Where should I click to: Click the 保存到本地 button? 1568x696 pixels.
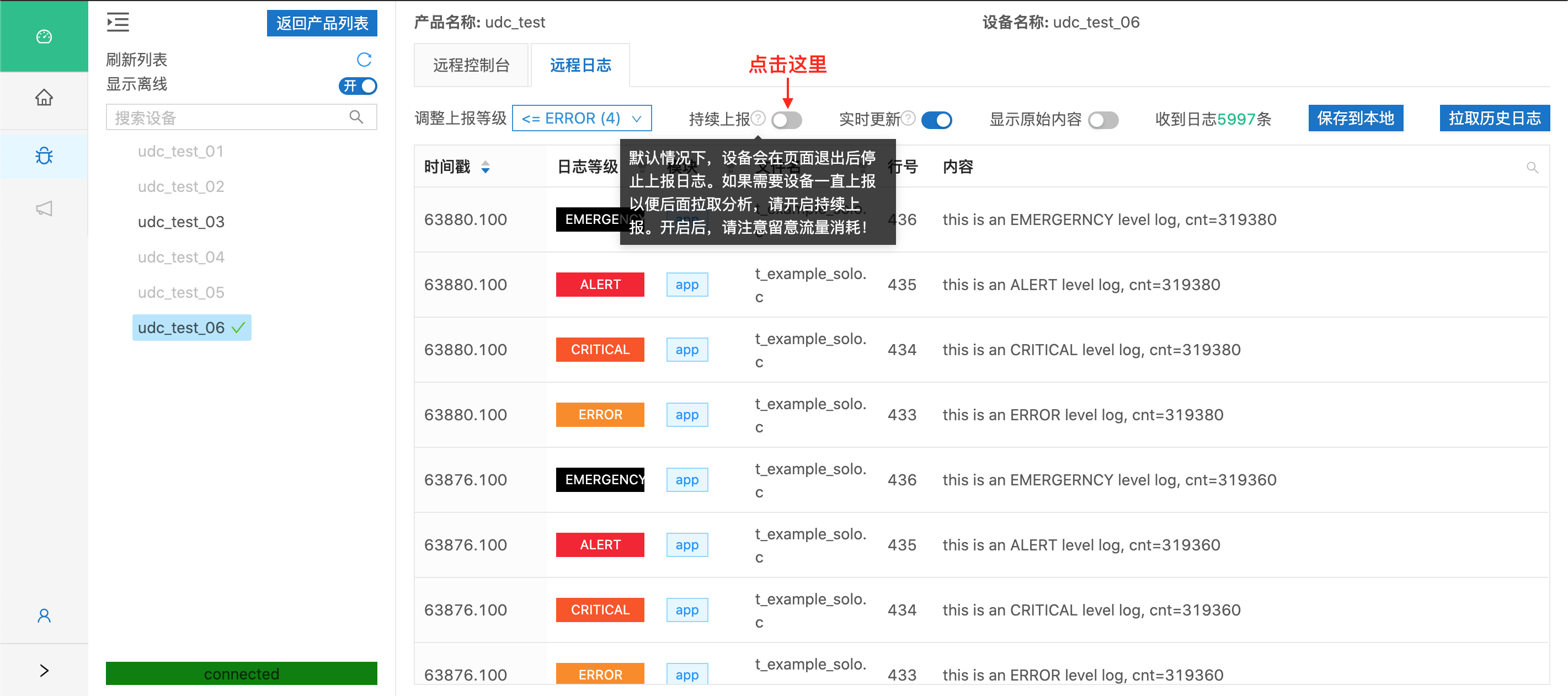pos(1356,118)
